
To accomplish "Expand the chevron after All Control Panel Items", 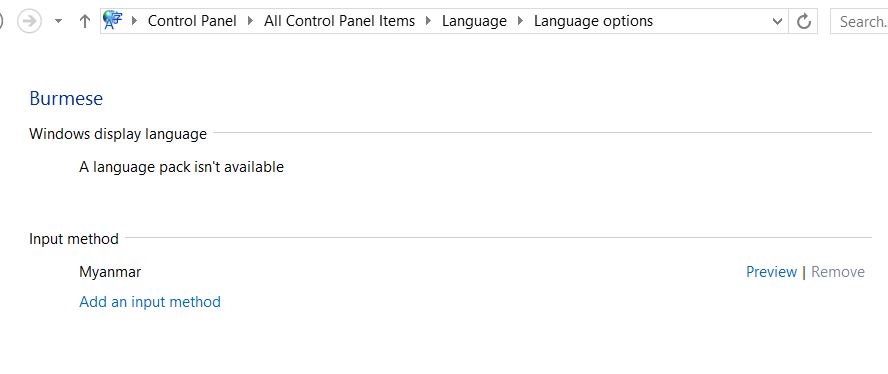I will [x=429, y=22].
